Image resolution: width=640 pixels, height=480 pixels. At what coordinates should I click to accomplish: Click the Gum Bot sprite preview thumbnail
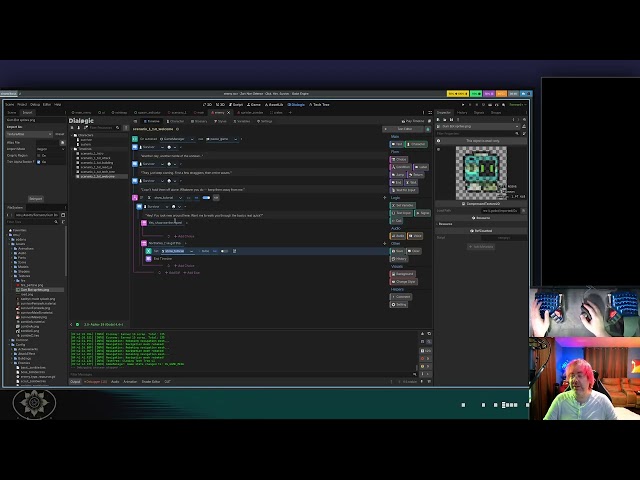(x=481, y=172)
